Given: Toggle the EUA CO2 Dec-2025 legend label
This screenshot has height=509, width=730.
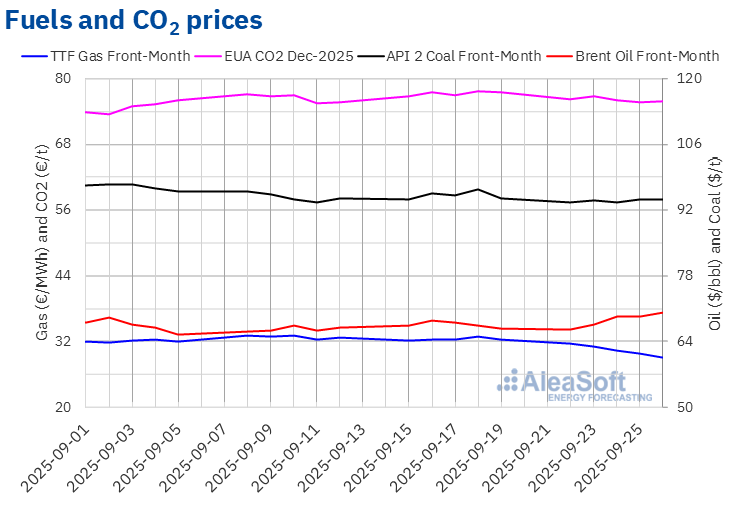Looking at the screenshot, I should [x=292, y=56].
